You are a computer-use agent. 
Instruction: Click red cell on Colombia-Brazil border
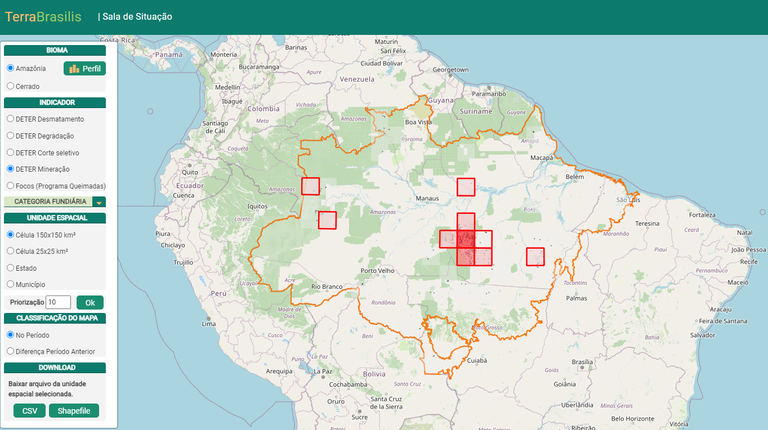pos(311,186)
